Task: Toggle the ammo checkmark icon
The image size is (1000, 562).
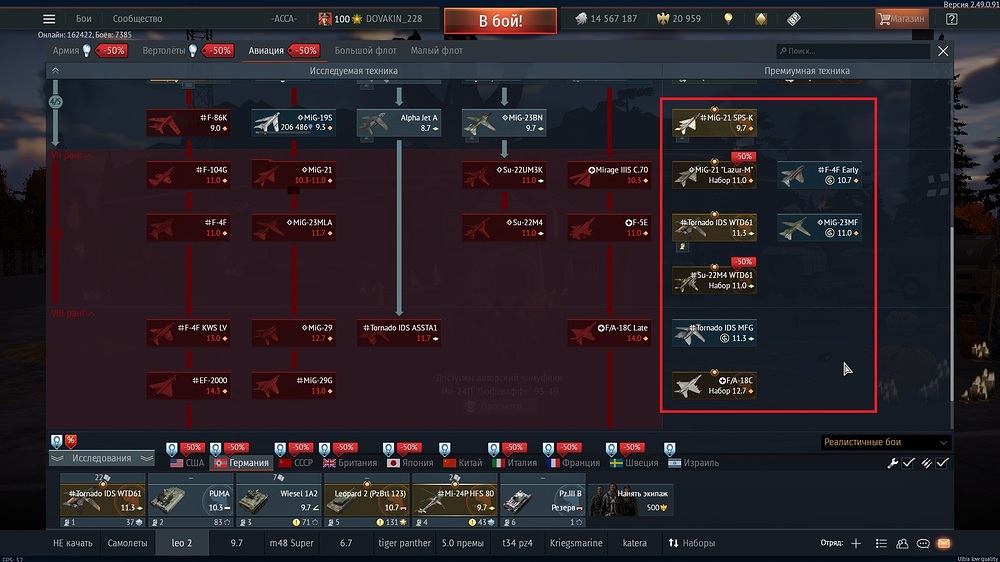Action: pyautogui.click(x=925, y=463)
